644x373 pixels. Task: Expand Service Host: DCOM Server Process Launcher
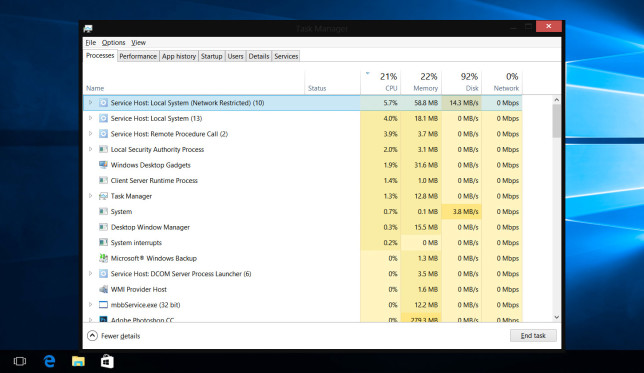pyautogui.click(x=90, y=274)
